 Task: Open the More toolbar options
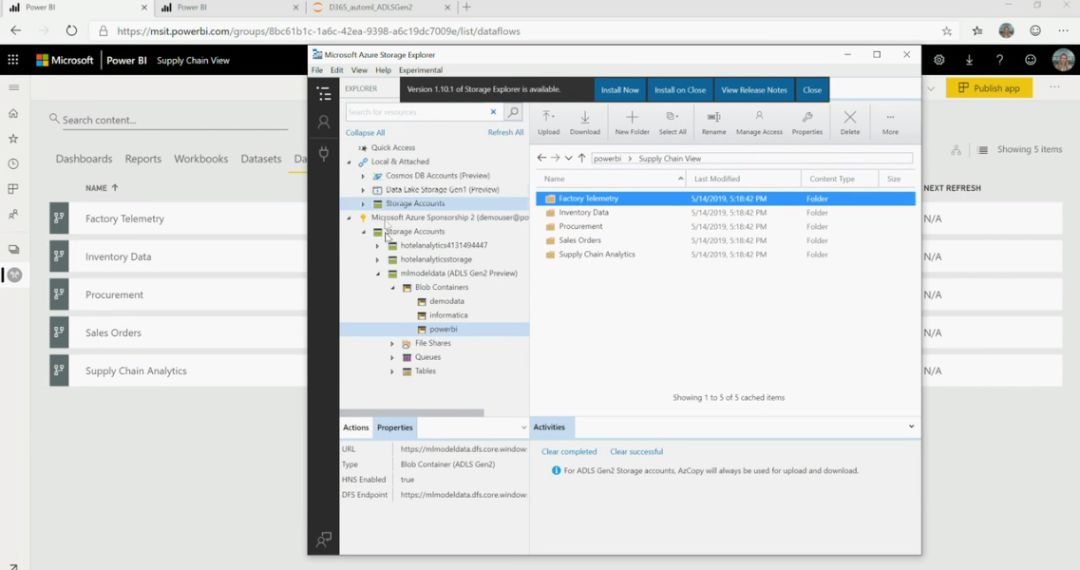click(x=890, y=123)
